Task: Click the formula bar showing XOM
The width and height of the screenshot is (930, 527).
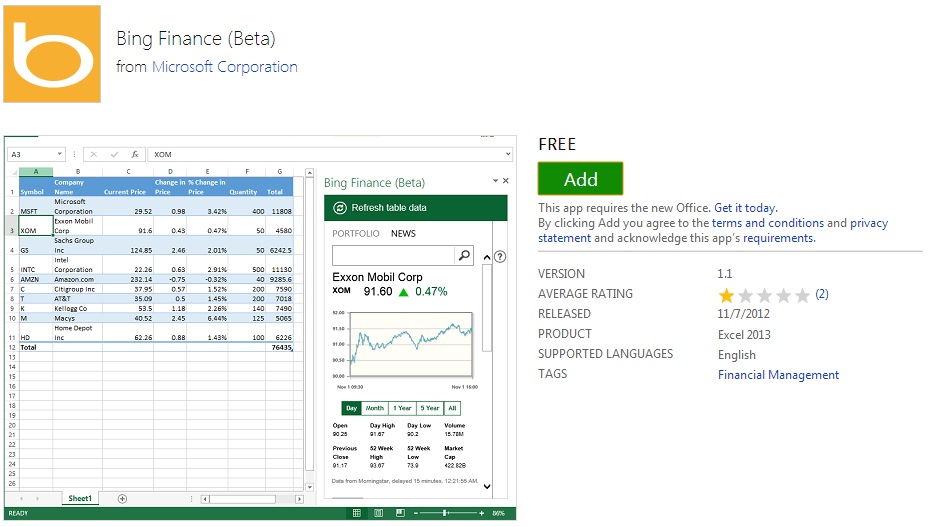Action: click(x=325, y=154)
